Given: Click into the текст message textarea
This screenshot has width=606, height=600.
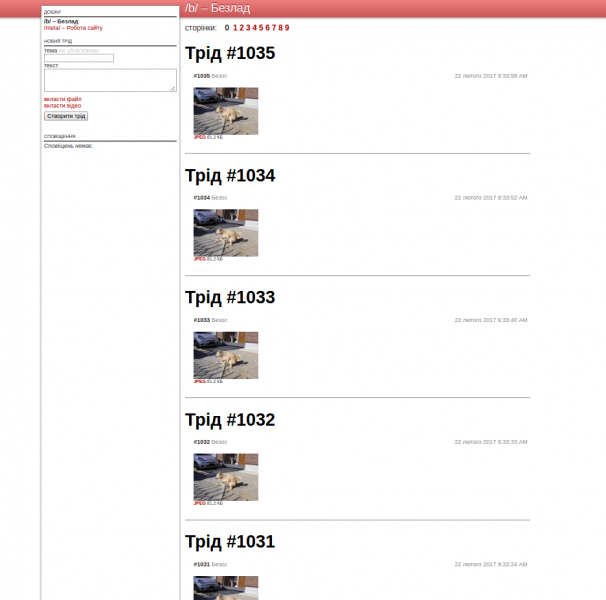Looking at the screenshot, I should coord(110,80).
